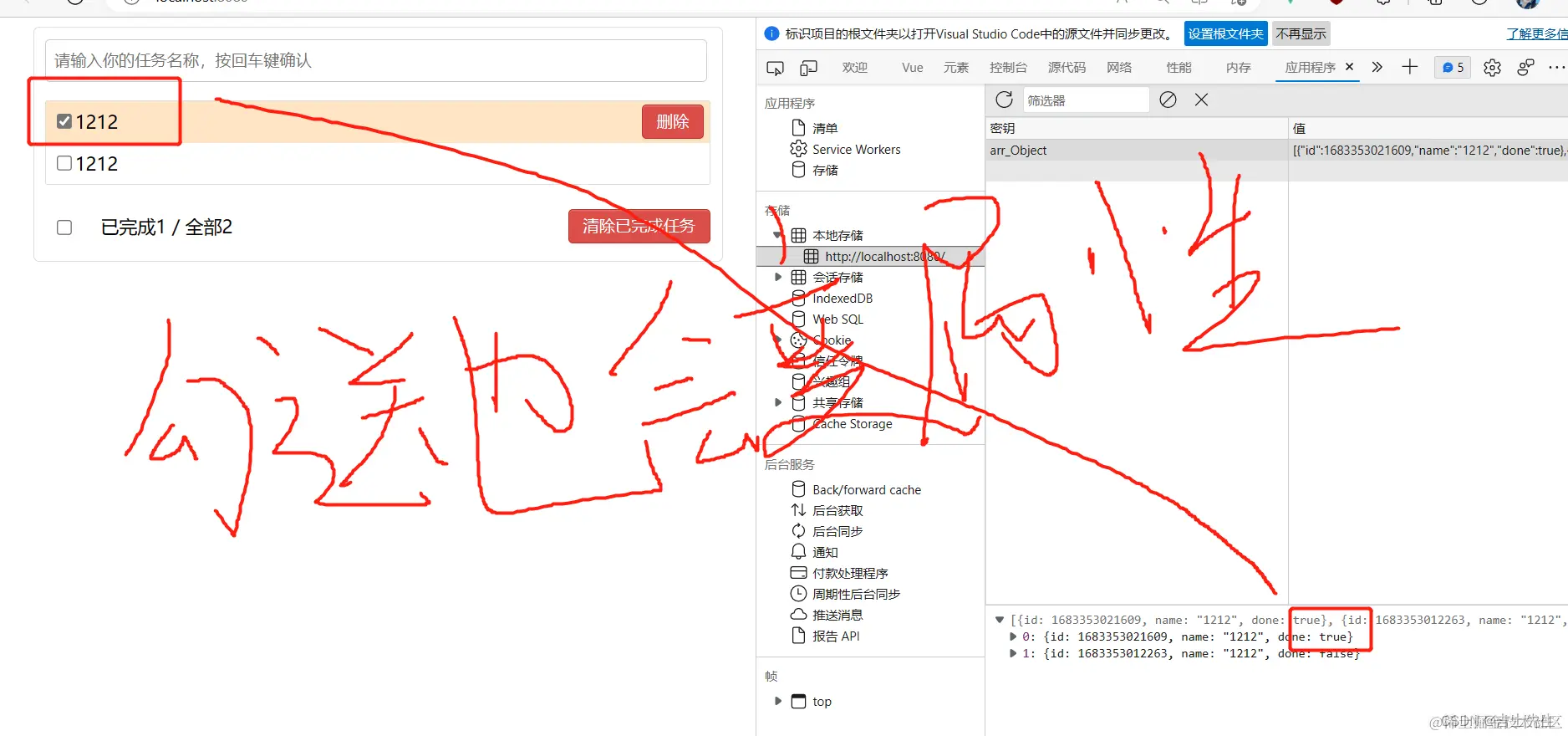
Task: Open the more options ellipsis menu
Action: [1556, 68]
